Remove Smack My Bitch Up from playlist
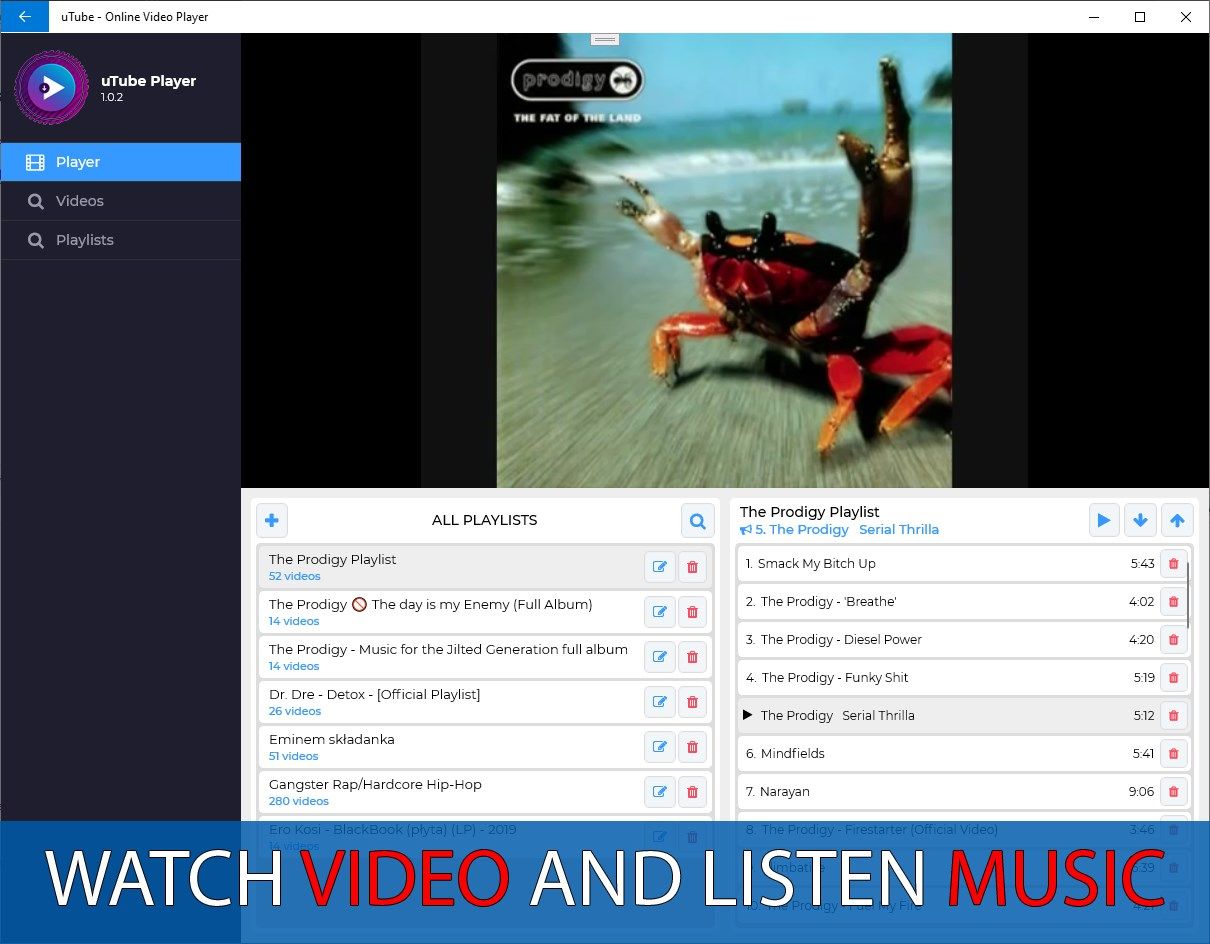The height and width of the screenshot is (944, 1210). 1174,564
